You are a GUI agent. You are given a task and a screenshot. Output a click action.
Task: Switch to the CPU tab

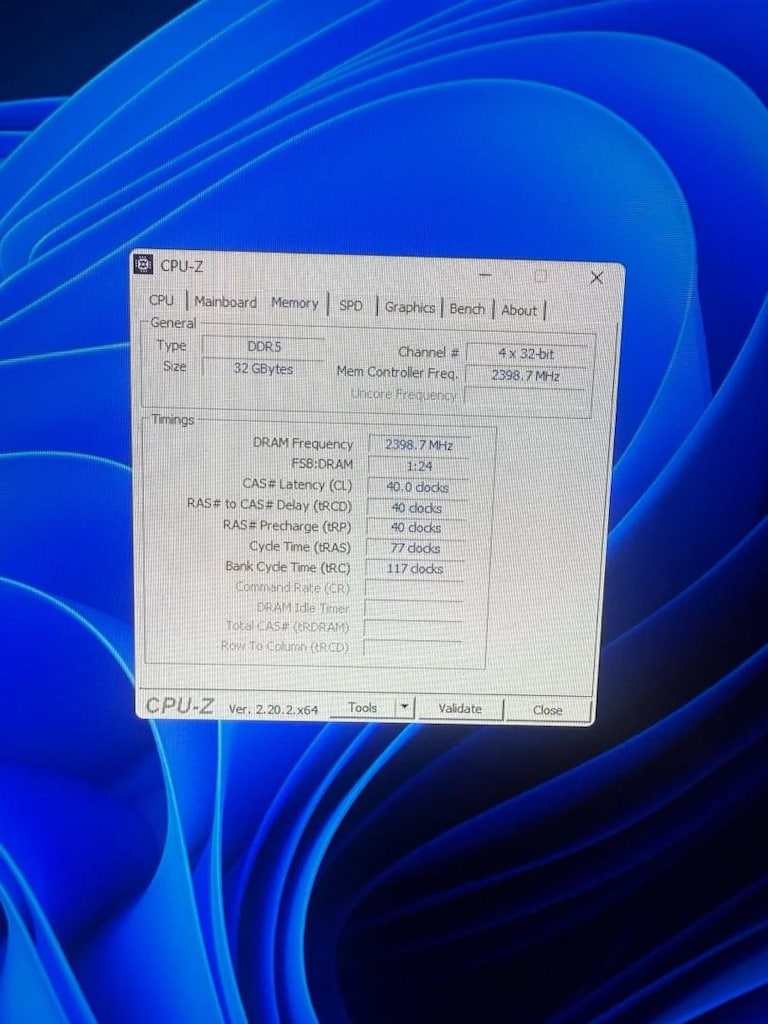tap(161, 300)
